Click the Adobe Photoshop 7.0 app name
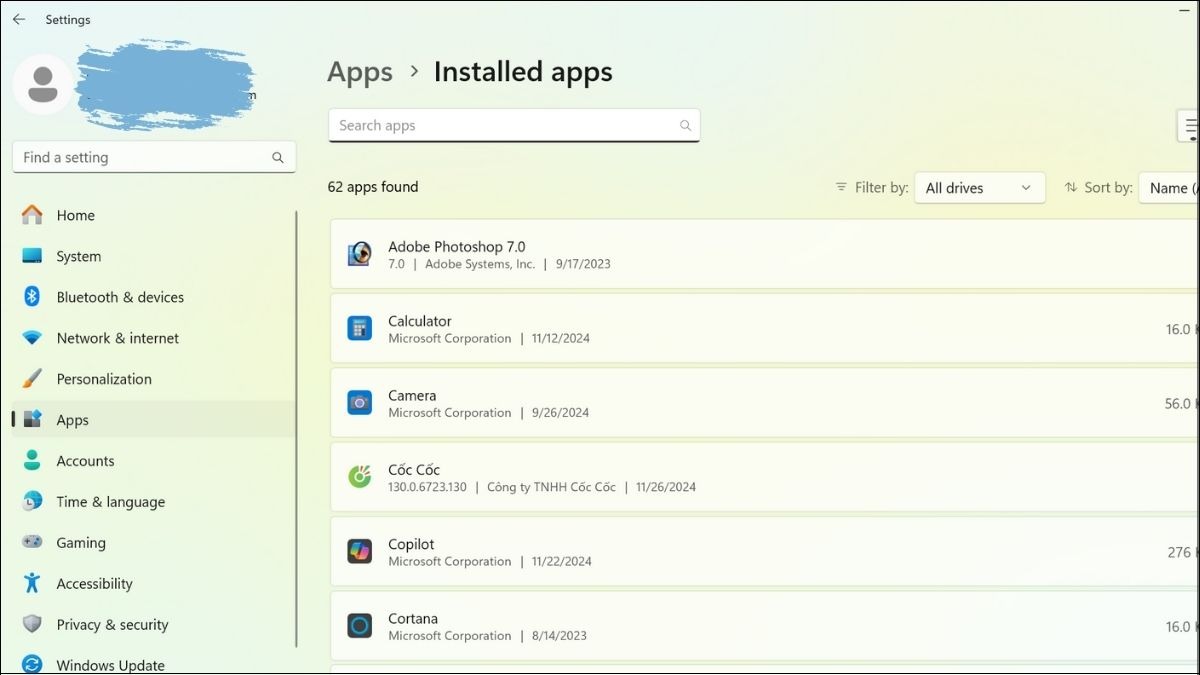Viewport: 1200px width, 675px height. tap(456, 246)
